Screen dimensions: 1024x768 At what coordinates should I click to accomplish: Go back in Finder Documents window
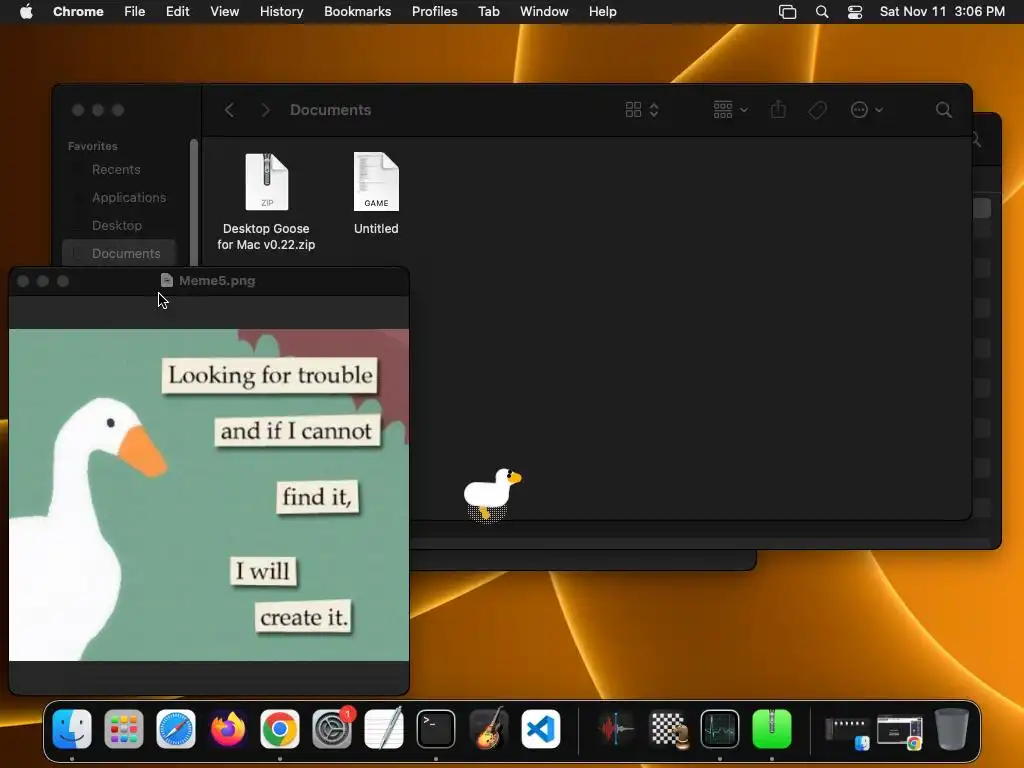tap(229, 110)
